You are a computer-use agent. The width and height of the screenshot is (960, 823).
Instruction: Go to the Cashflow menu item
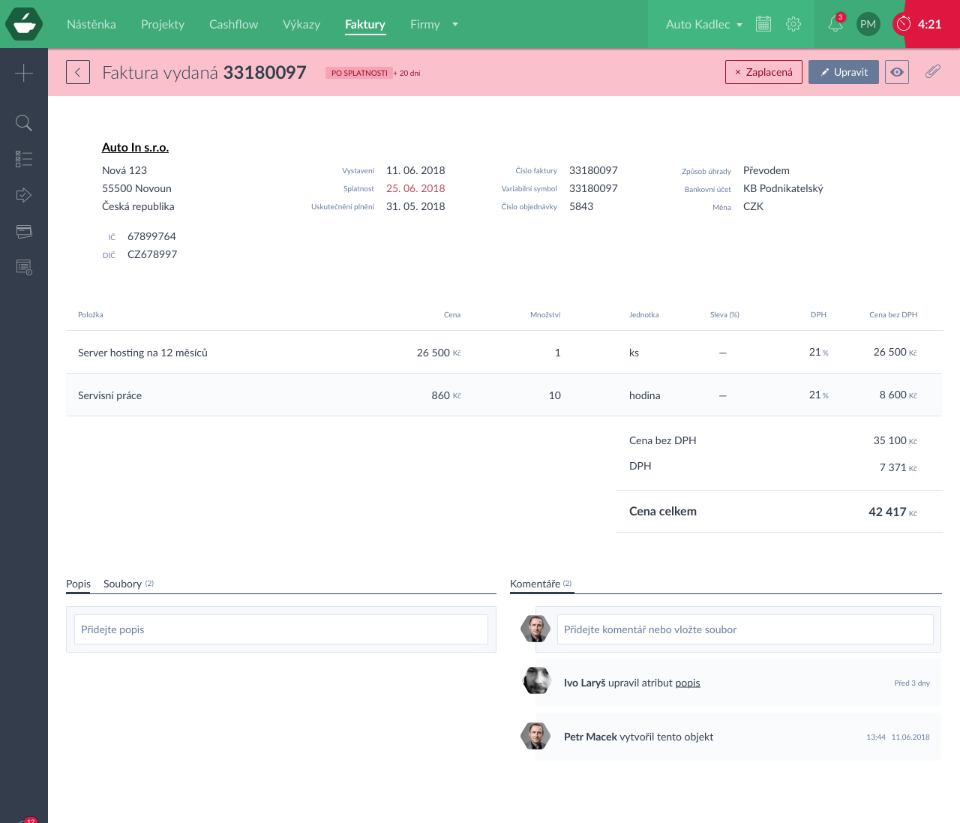coord(233,24)
